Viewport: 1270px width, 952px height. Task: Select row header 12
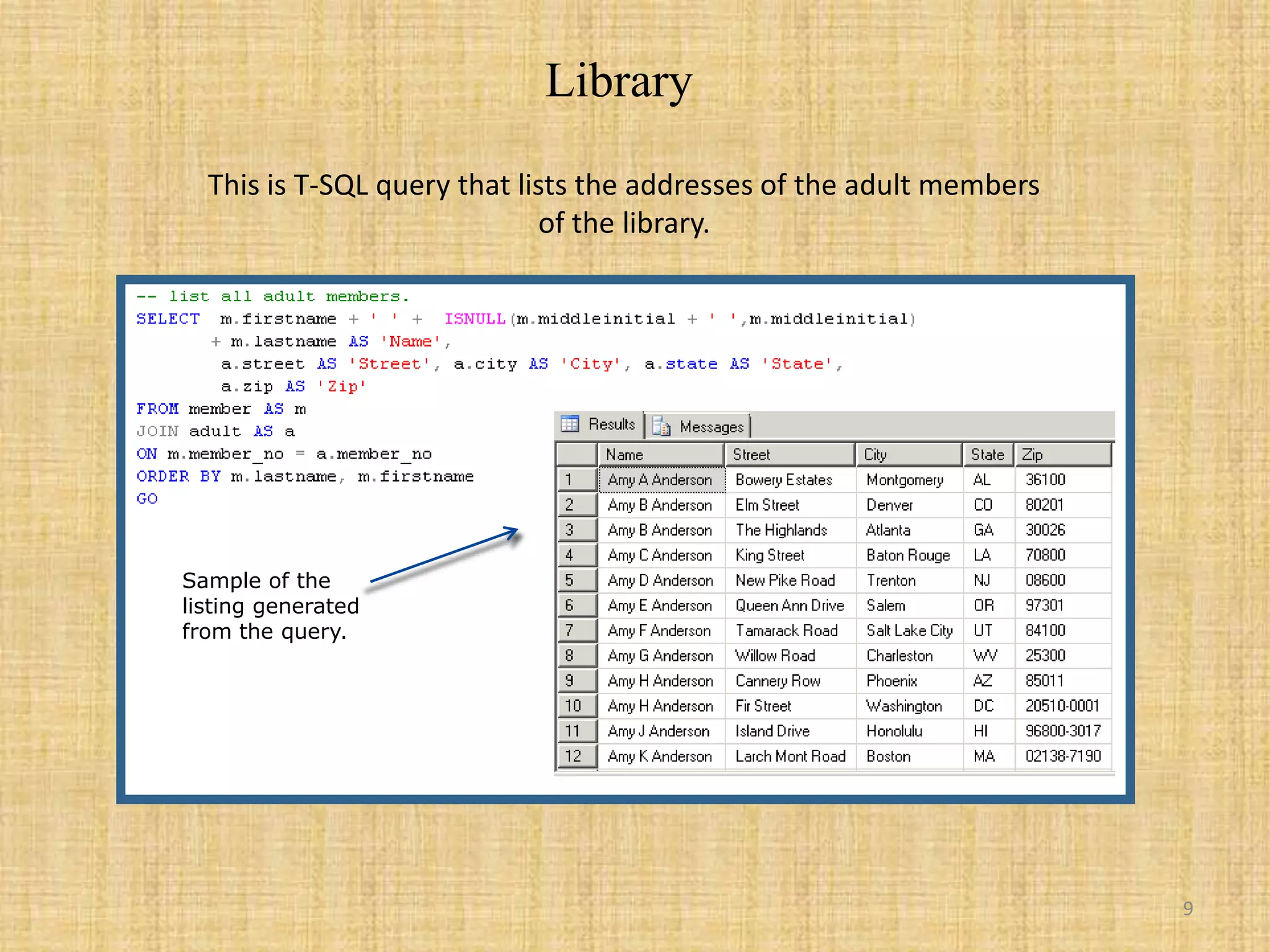pyautogui.click(x=577, y=756)
